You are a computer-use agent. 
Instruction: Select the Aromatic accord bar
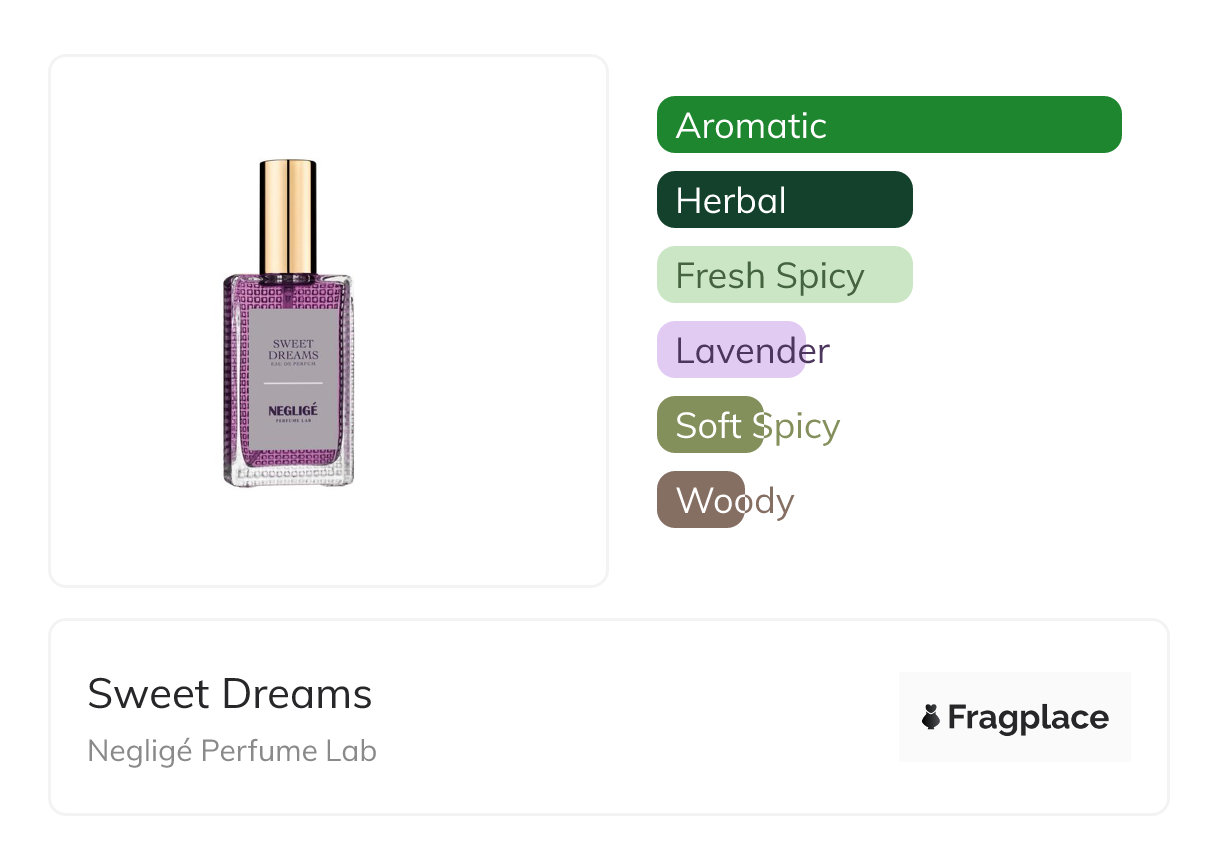tap(888, 125)
